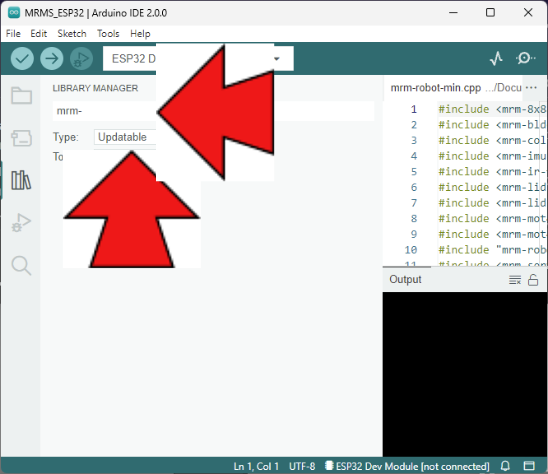Click code line 10 include "mrm-rob

click(x=492, y=250)
